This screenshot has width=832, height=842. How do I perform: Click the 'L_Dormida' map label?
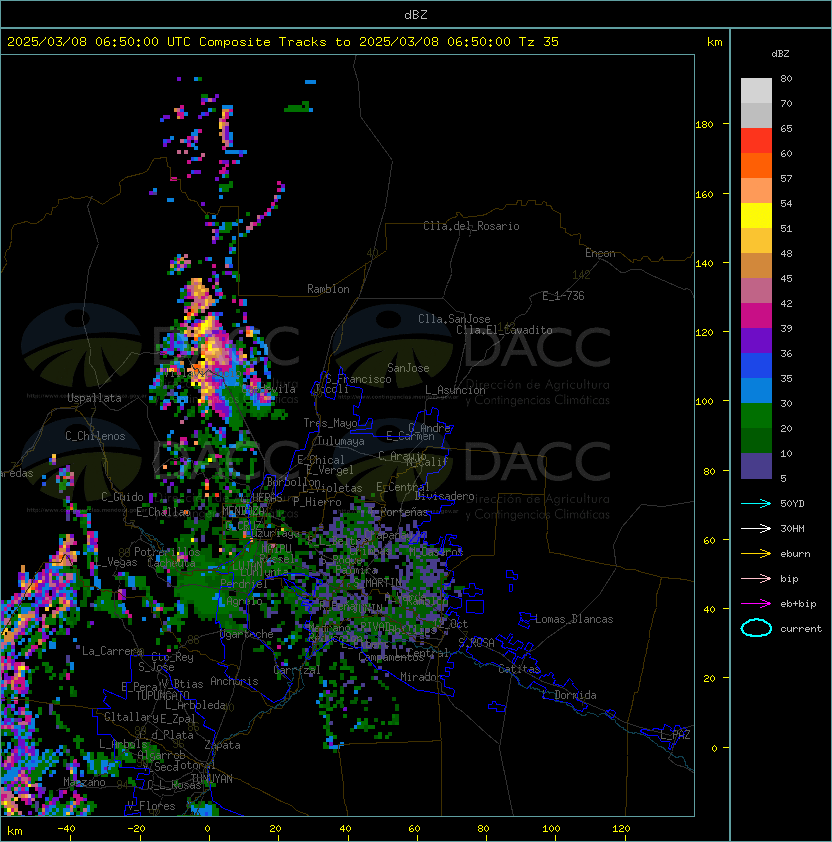[x=569, y=695]
